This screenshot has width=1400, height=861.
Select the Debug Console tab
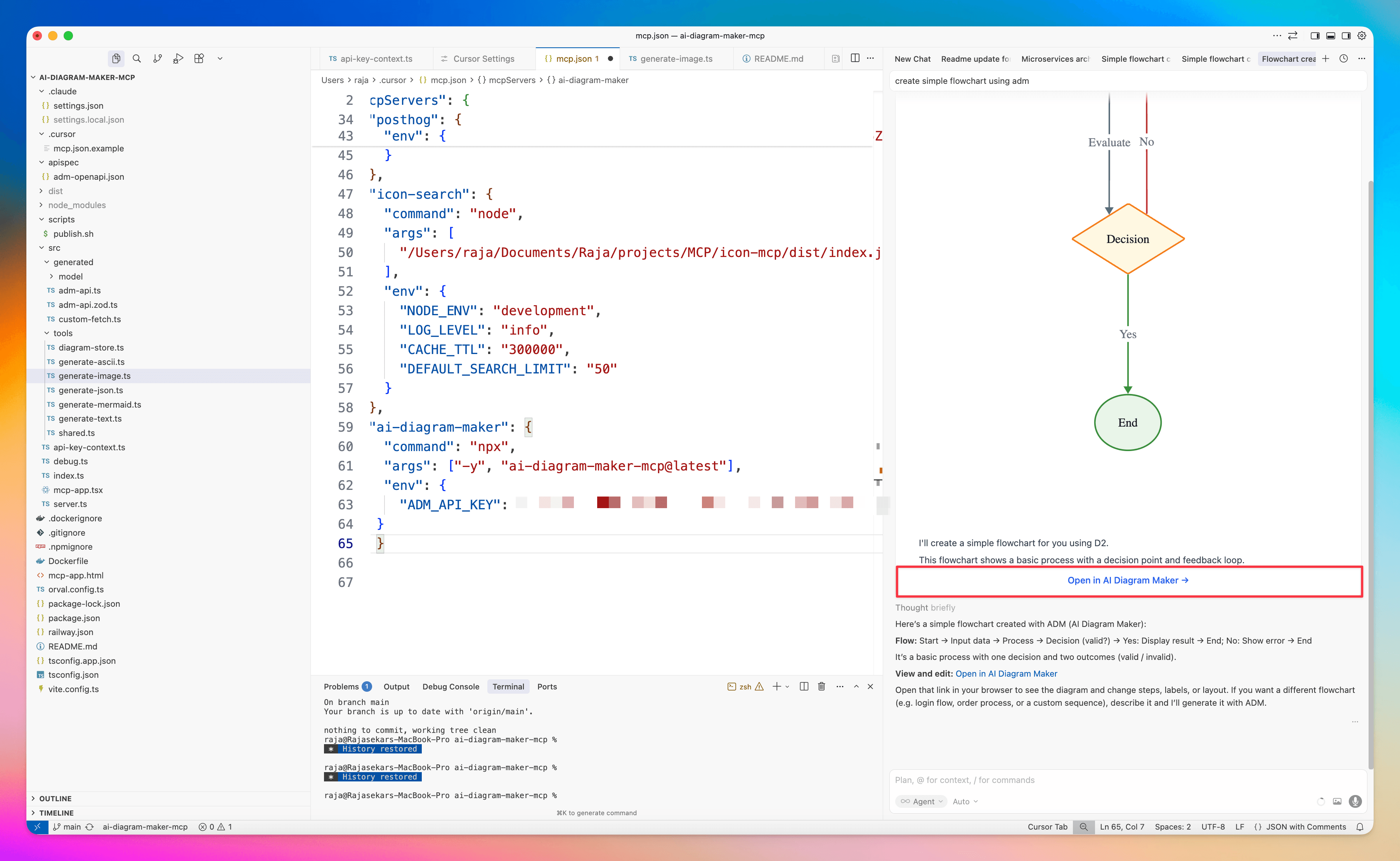(451, 686)
